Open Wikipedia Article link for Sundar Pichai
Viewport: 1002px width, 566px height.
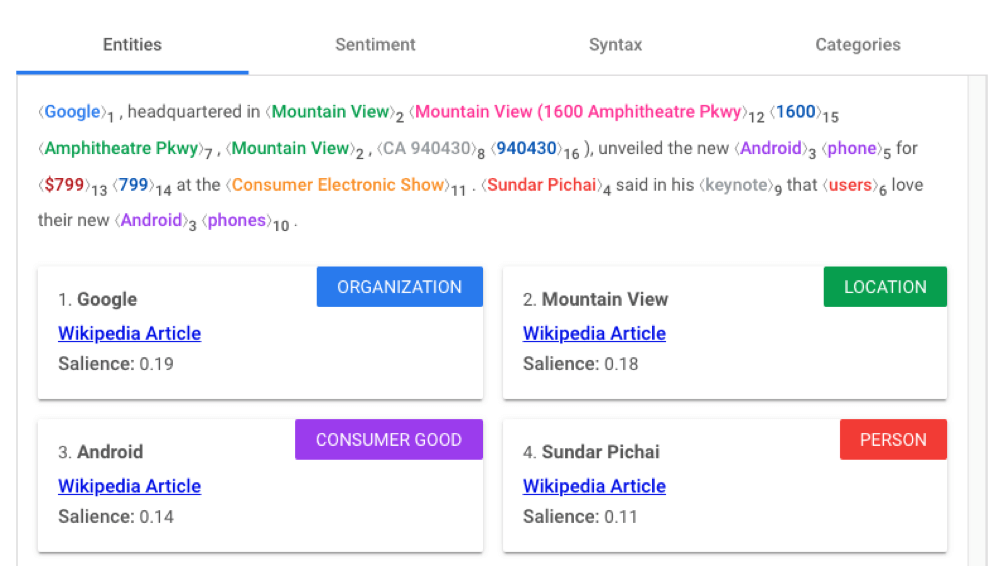(x=594, y=487)
